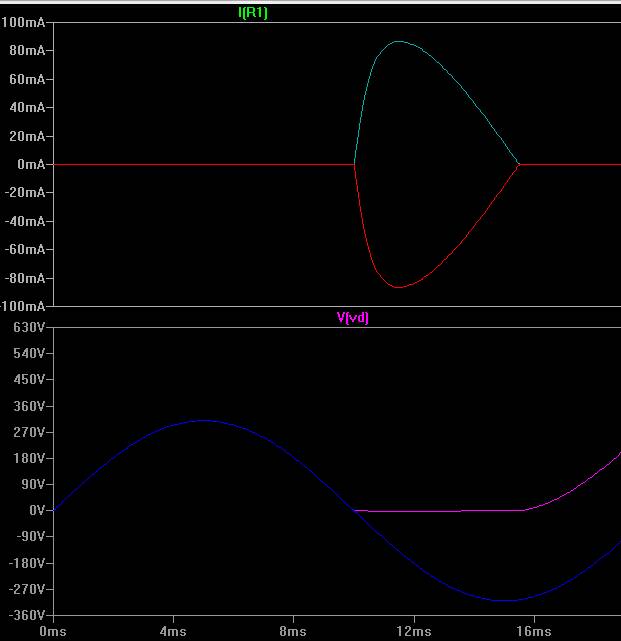Click the 270V voltage axis label

click(x=29, y=432)
